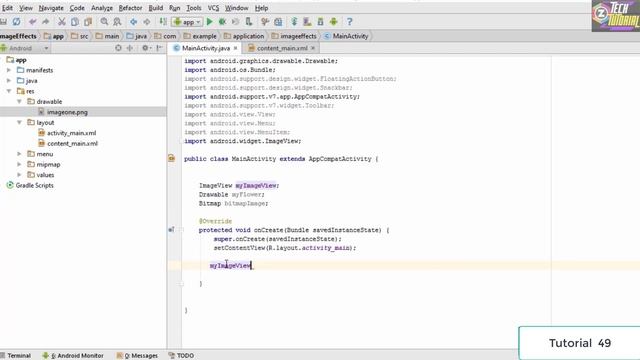Image resolution: width=640 pixels, height=360 pixels.
Task: Run the app with green play icon
Action: (x=209, y=22)
